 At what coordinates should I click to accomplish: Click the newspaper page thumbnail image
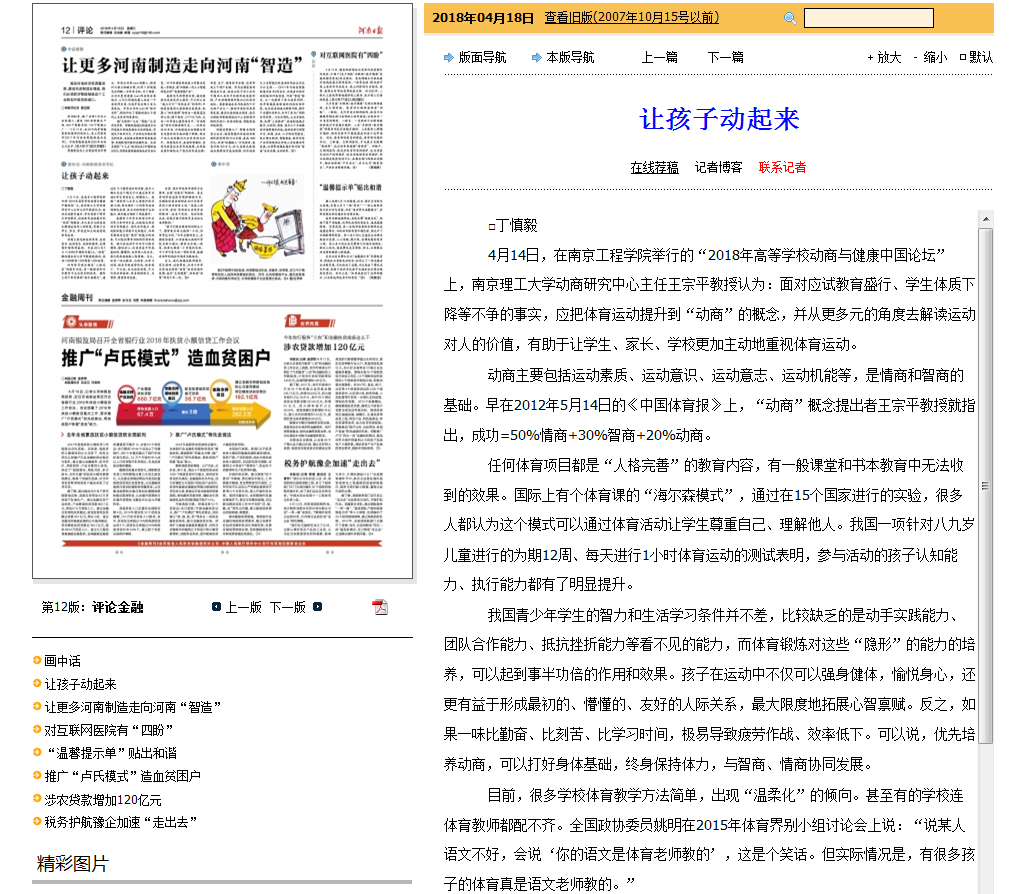tap(222, 290)
